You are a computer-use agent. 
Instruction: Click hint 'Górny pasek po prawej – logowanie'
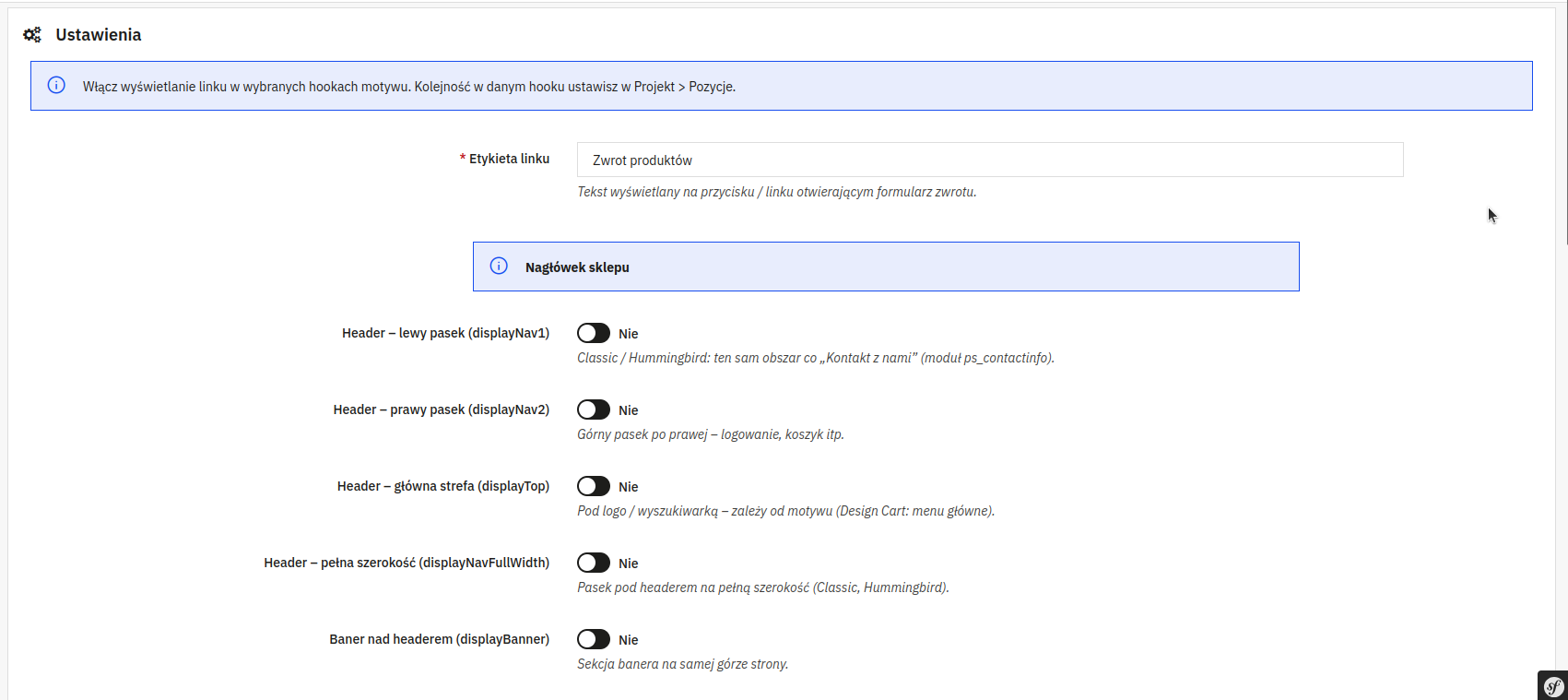[x=711, y=434]
